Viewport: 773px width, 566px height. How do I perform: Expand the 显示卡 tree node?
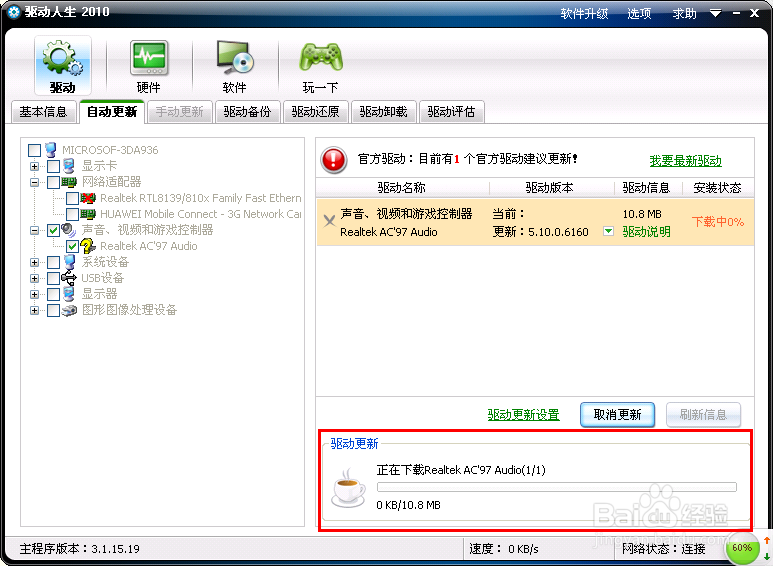coord(34,166)
